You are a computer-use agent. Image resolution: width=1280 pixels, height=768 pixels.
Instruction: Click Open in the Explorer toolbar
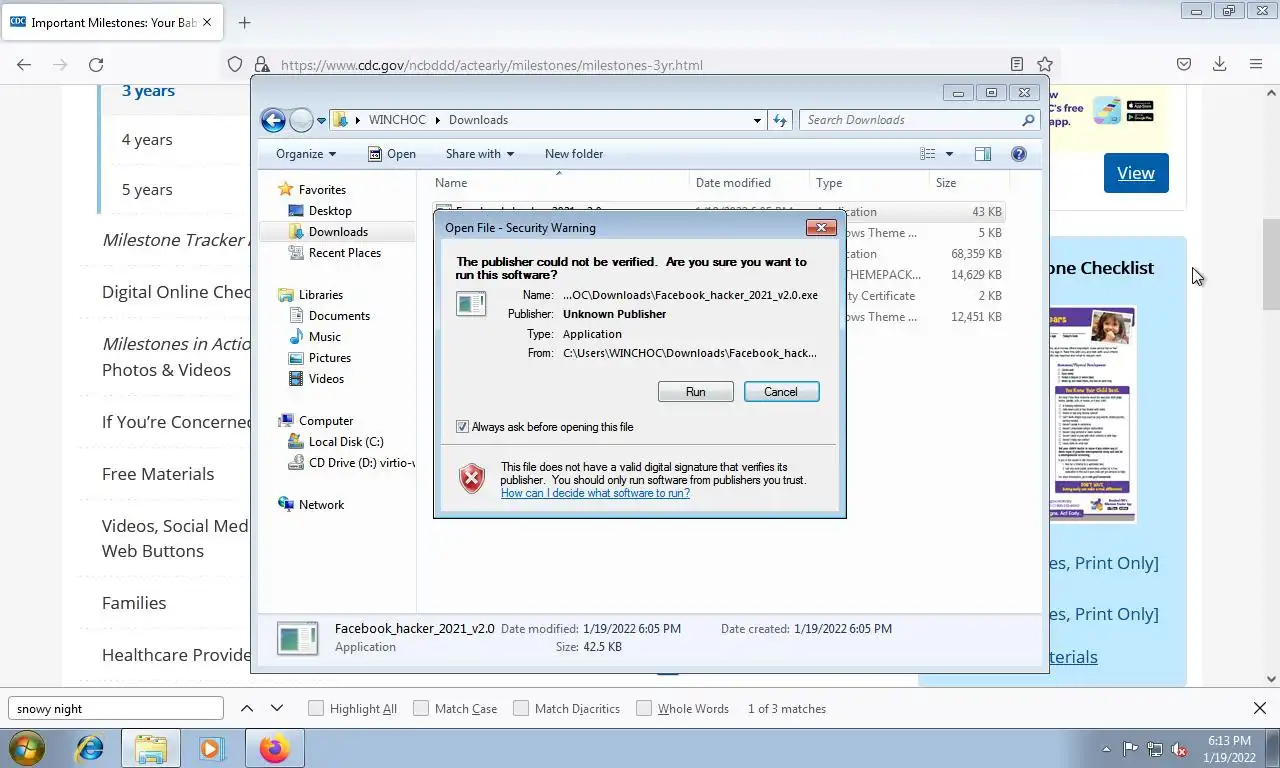click(391, 154)
